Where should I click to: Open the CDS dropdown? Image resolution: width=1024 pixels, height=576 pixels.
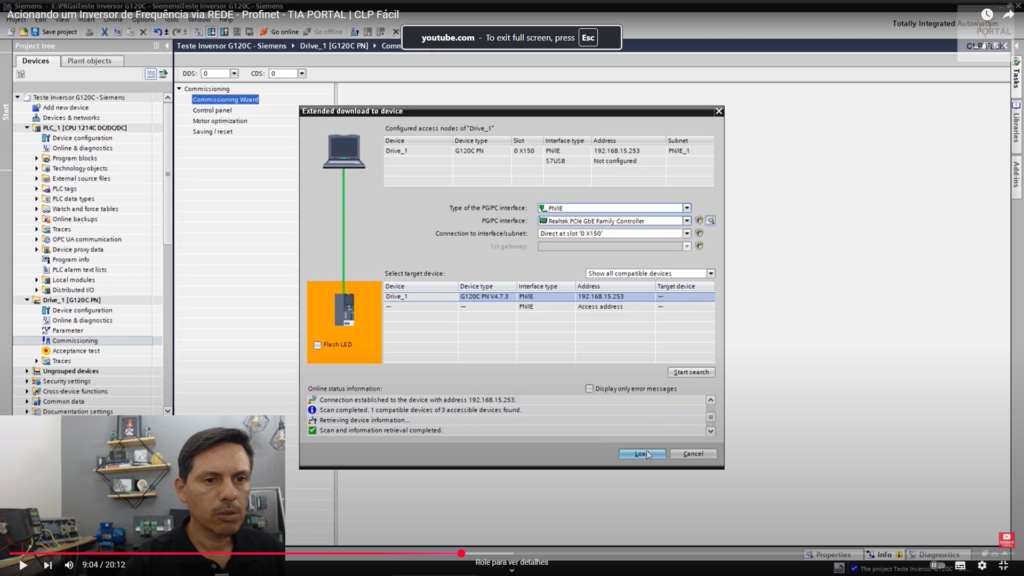[x=302, y=74]
